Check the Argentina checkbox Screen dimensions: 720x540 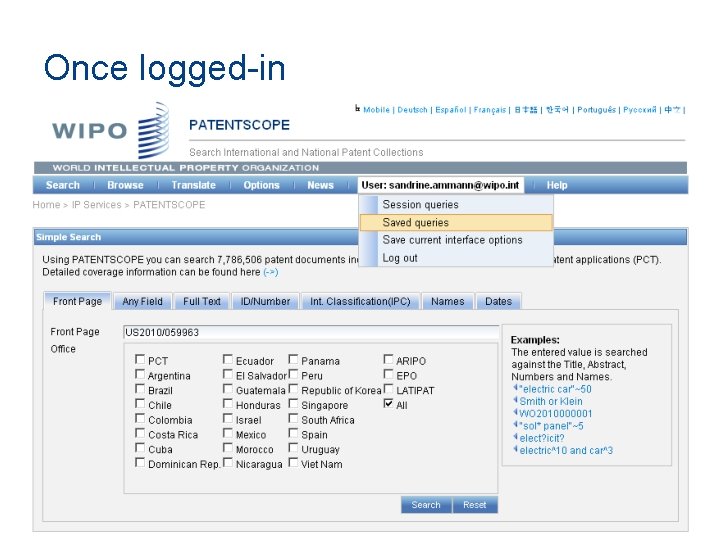click(140, 374)
